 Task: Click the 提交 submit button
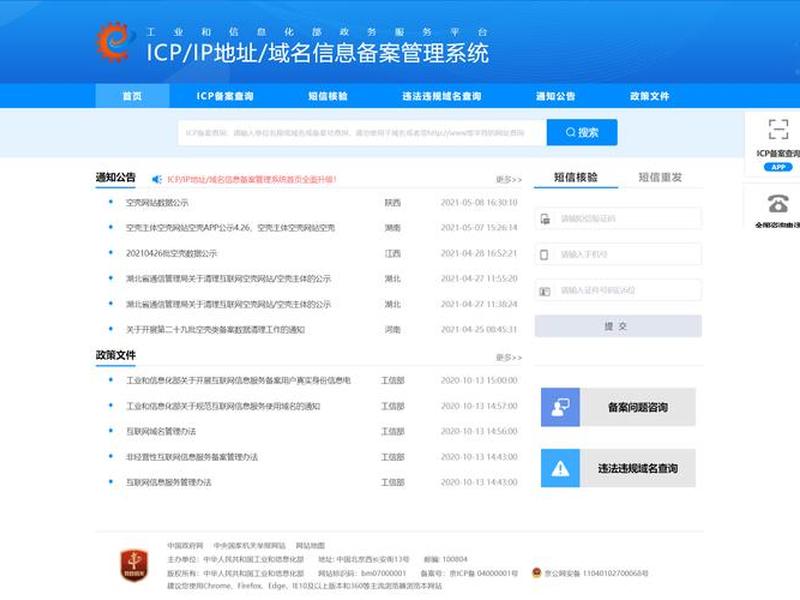(x=618, y=326)
